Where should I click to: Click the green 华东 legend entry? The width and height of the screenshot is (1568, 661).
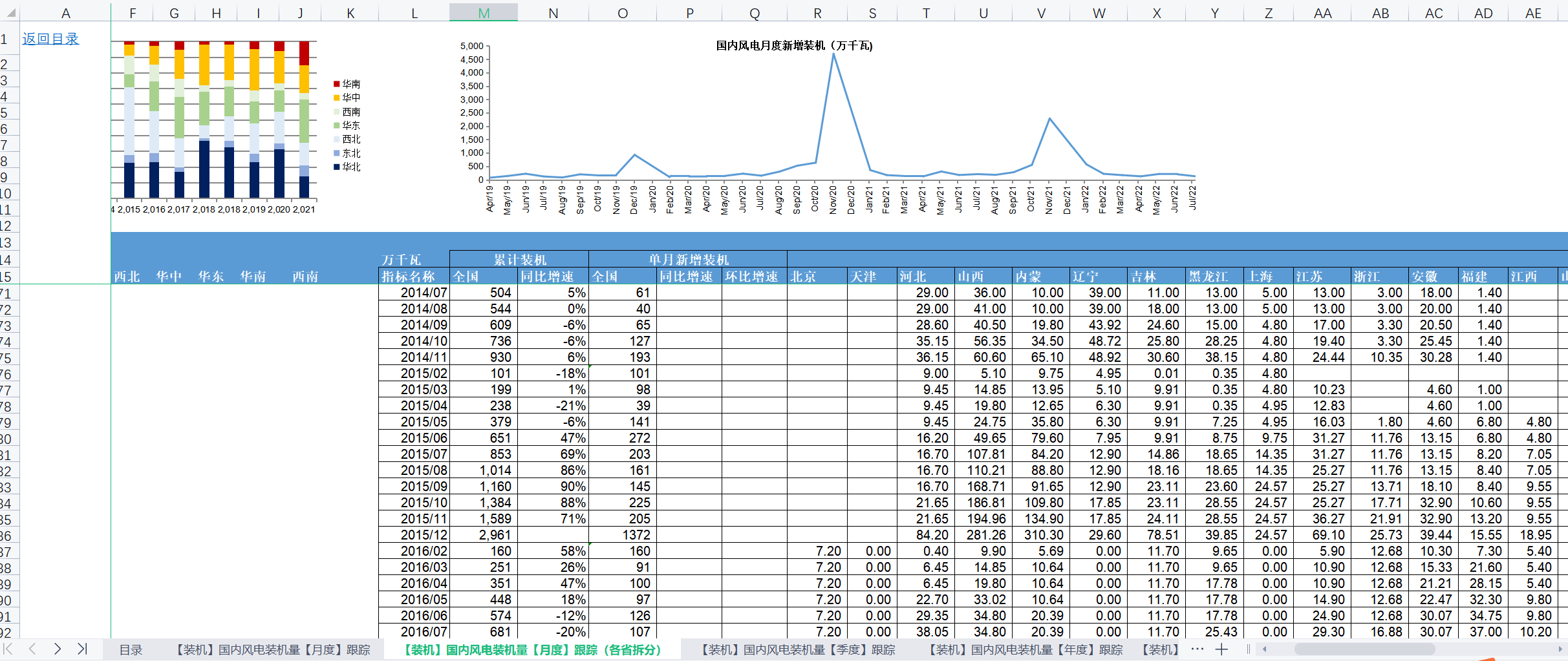tap(347, 125)
